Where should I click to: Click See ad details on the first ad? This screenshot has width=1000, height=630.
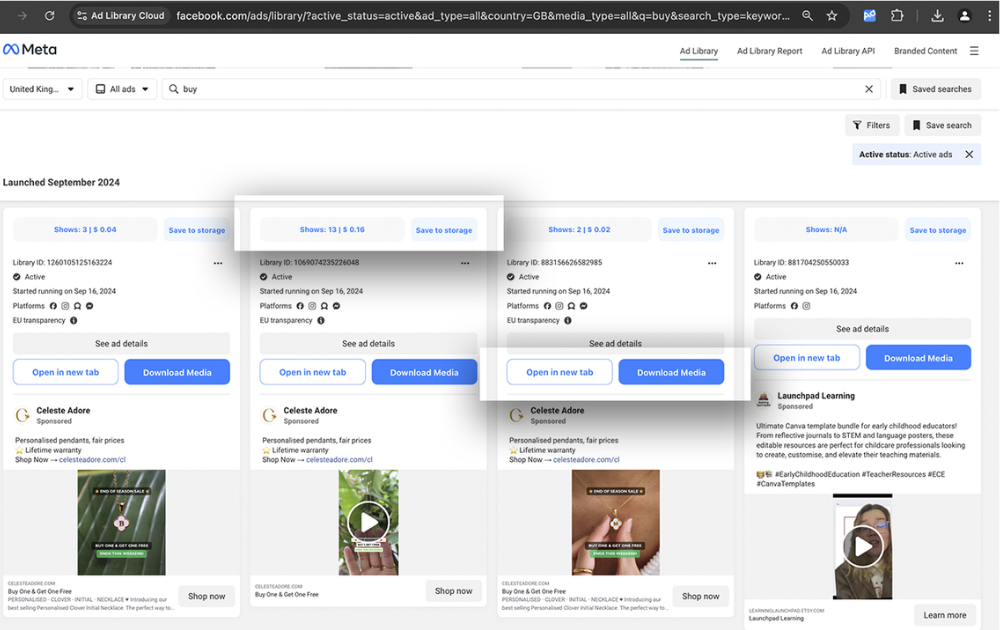pyautogui.click(x=121, y=343)
